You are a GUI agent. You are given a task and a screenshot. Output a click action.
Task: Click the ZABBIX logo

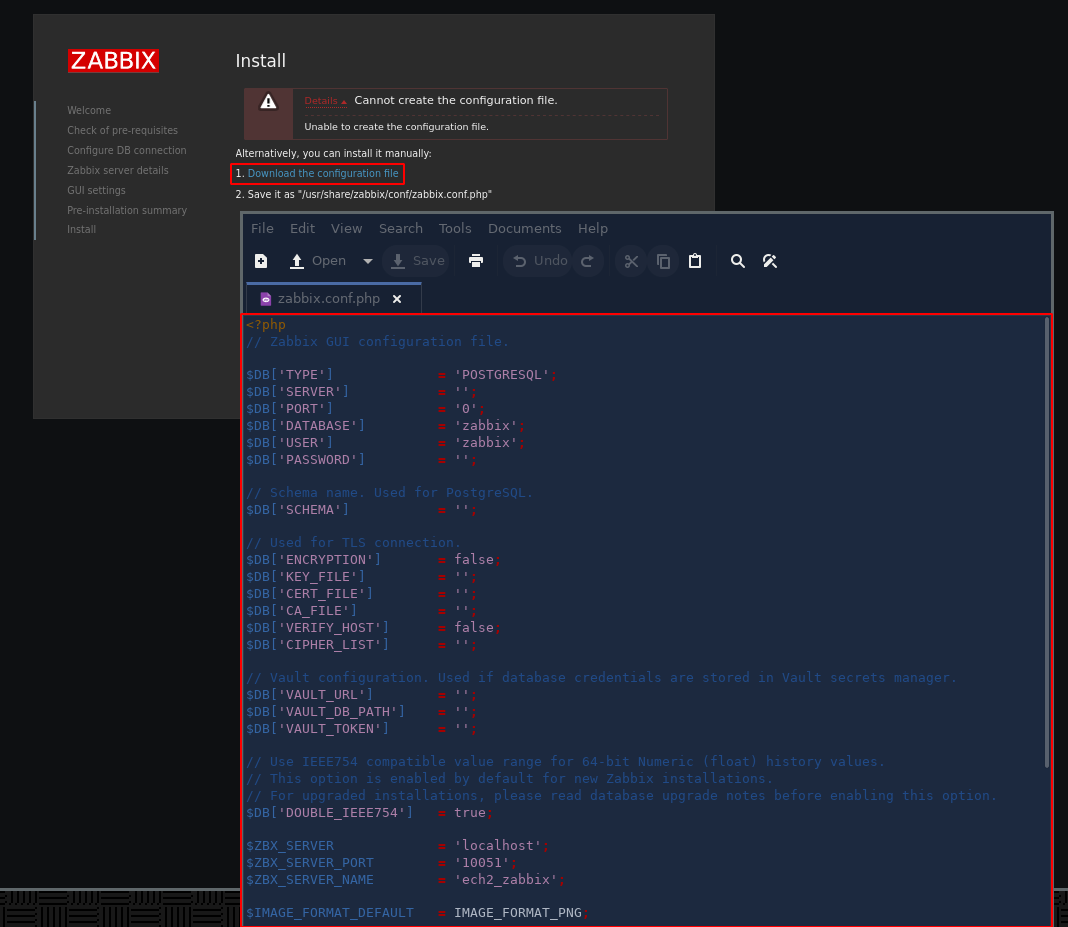tap(114, 61)
